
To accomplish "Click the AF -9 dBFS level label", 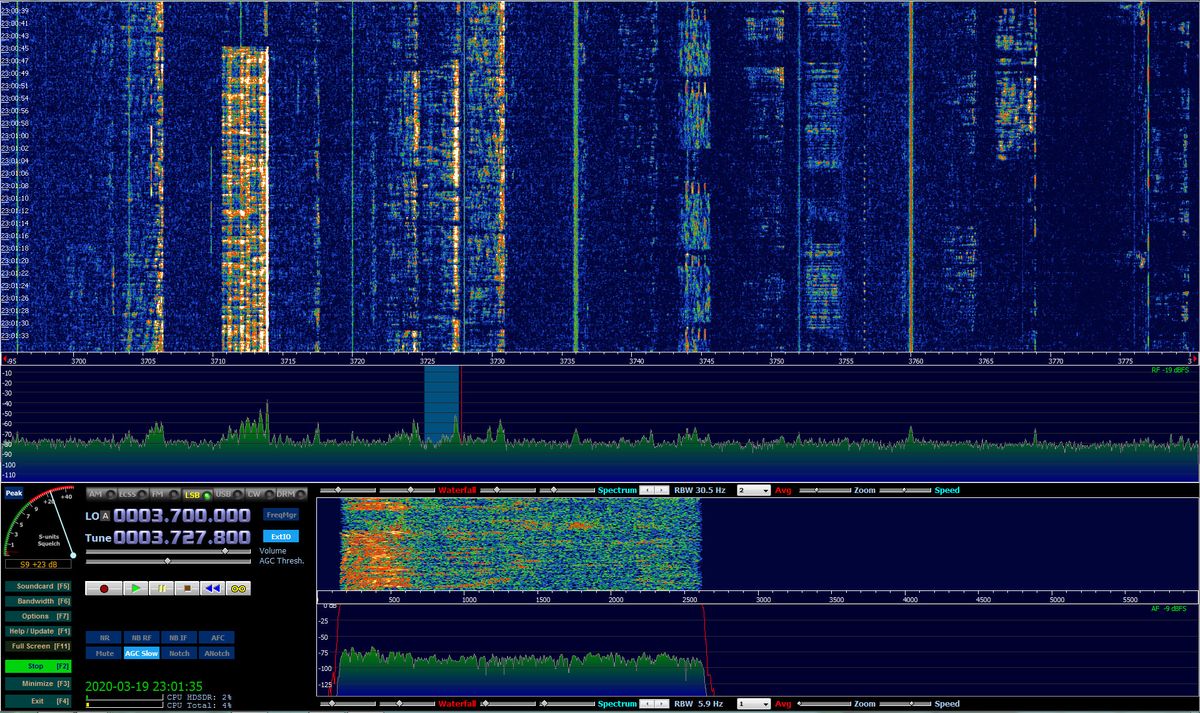I will pos(1169,608).
